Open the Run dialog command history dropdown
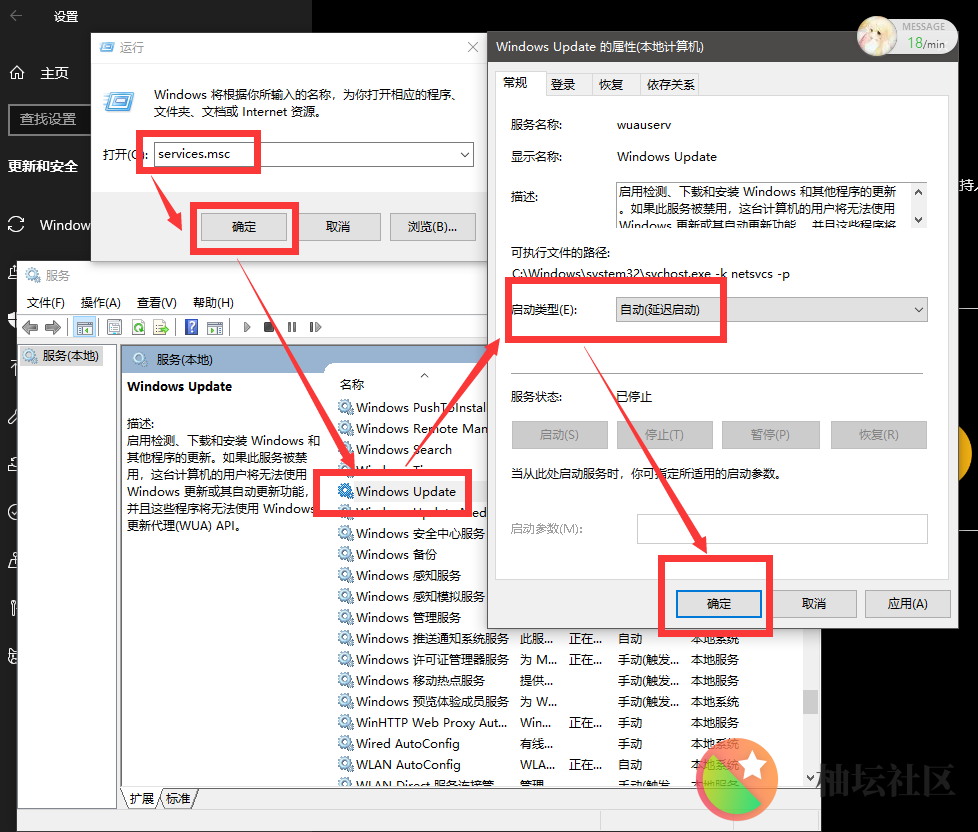This screenshot has height=832, width=978. [x=465, y=154]
